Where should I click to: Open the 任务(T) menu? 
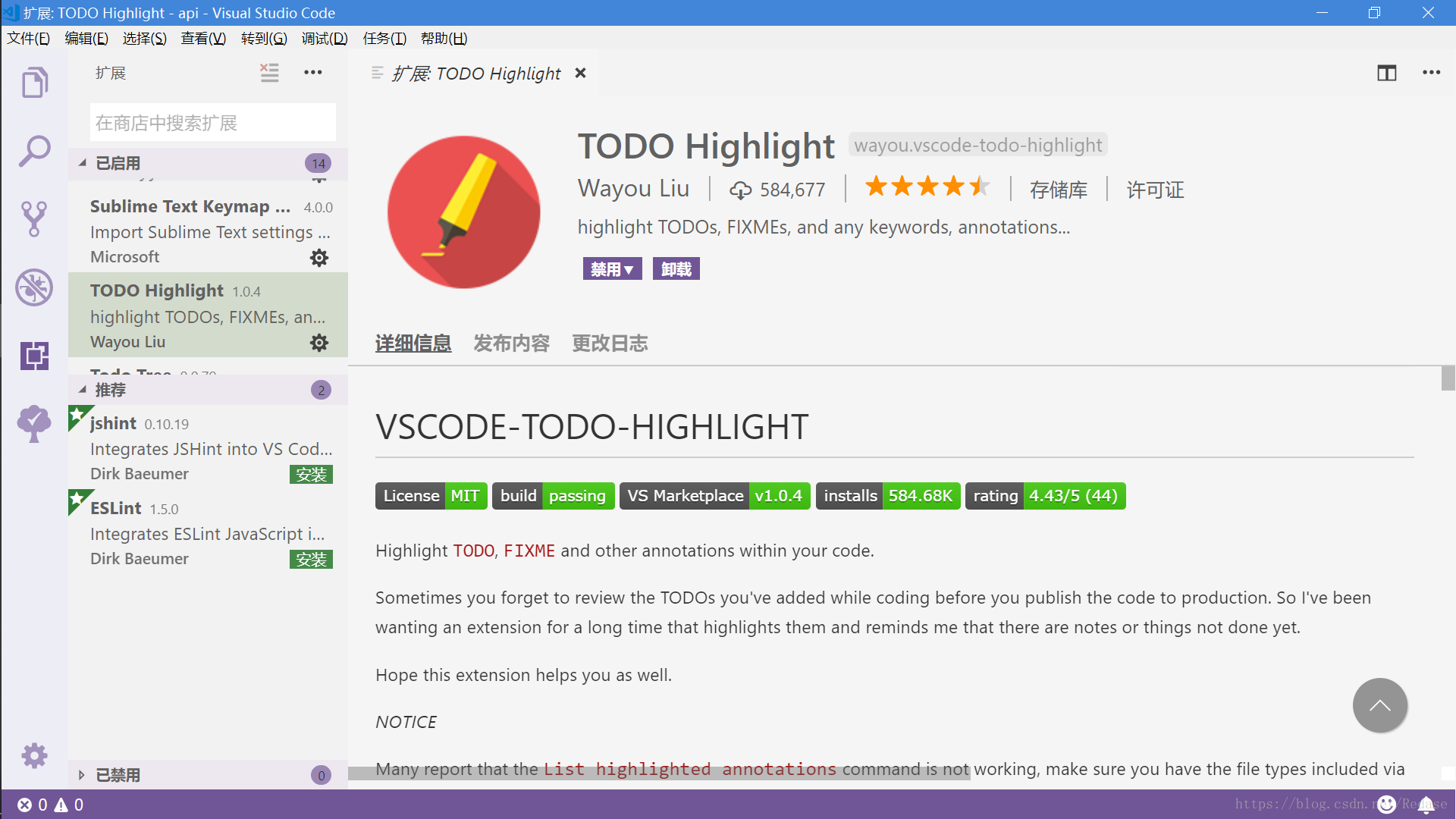click(x=384, y=38)
